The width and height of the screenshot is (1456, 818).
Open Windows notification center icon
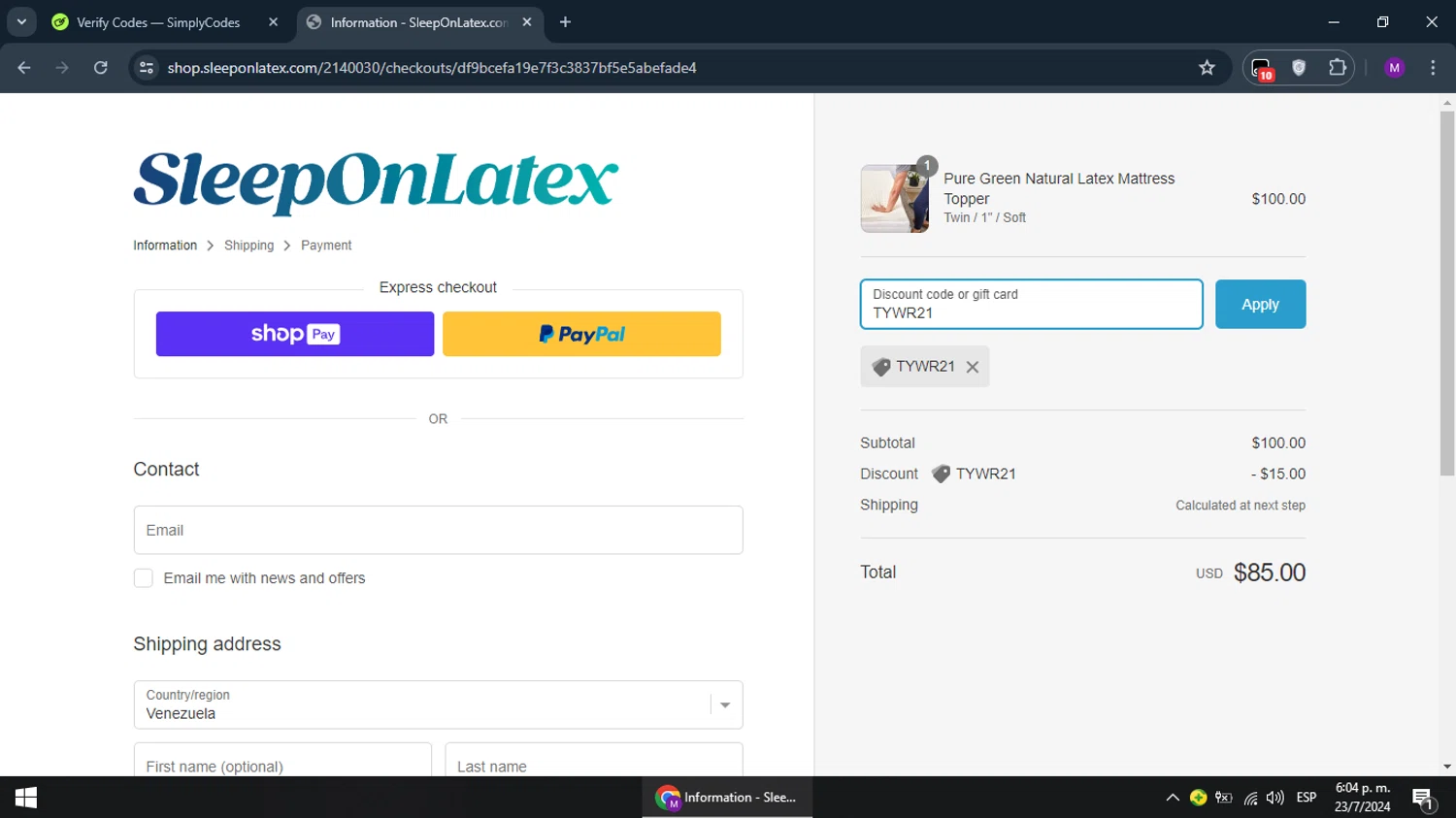1424,799
